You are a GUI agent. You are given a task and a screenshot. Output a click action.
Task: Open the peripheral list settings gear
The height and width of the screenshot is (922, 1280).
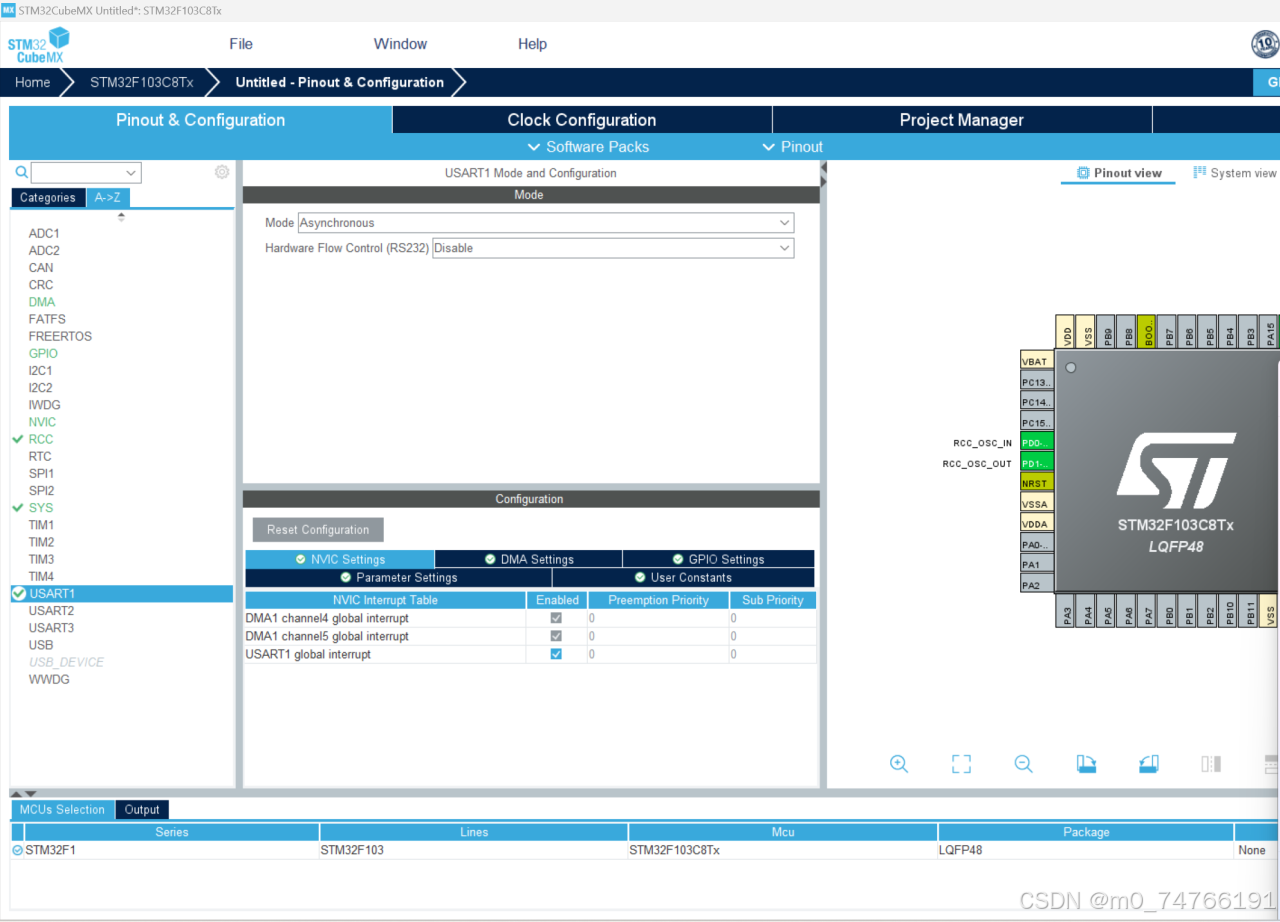[222, 172]
